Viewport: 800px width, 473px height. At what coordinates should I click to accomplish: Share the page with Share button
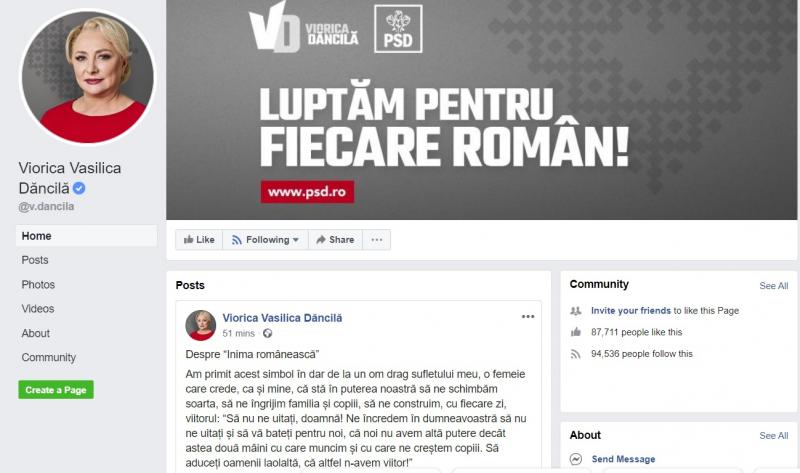point(335,240)
